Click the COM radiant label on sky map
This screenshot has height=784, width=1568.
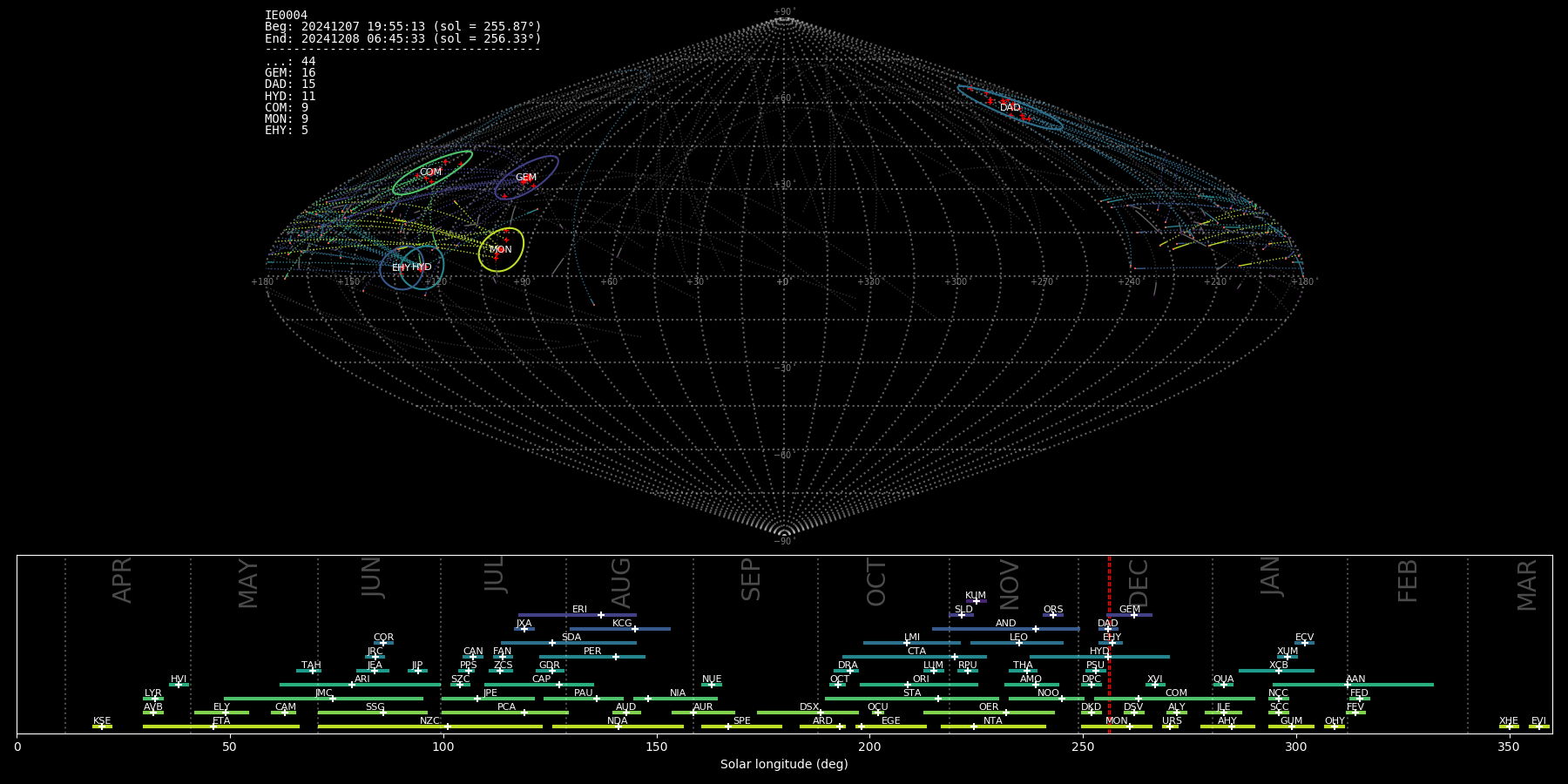[430, 172]
